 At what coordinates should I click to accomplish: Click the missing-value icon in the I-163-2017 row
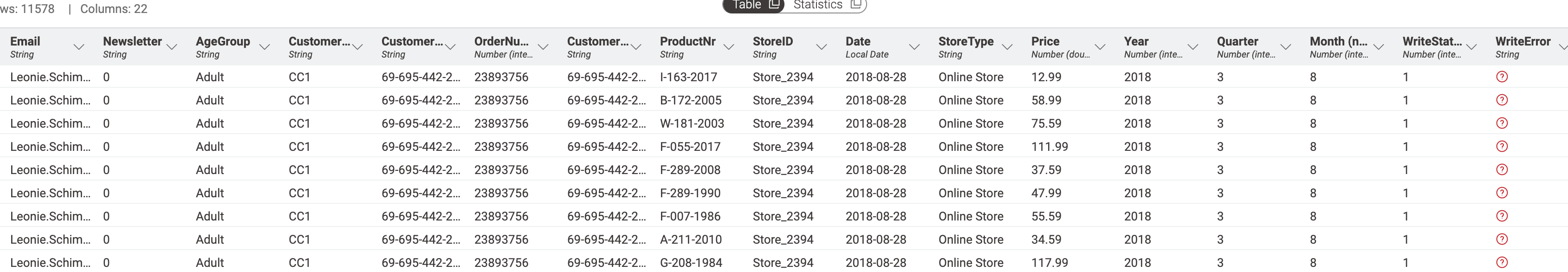(x=1502, y=77)
